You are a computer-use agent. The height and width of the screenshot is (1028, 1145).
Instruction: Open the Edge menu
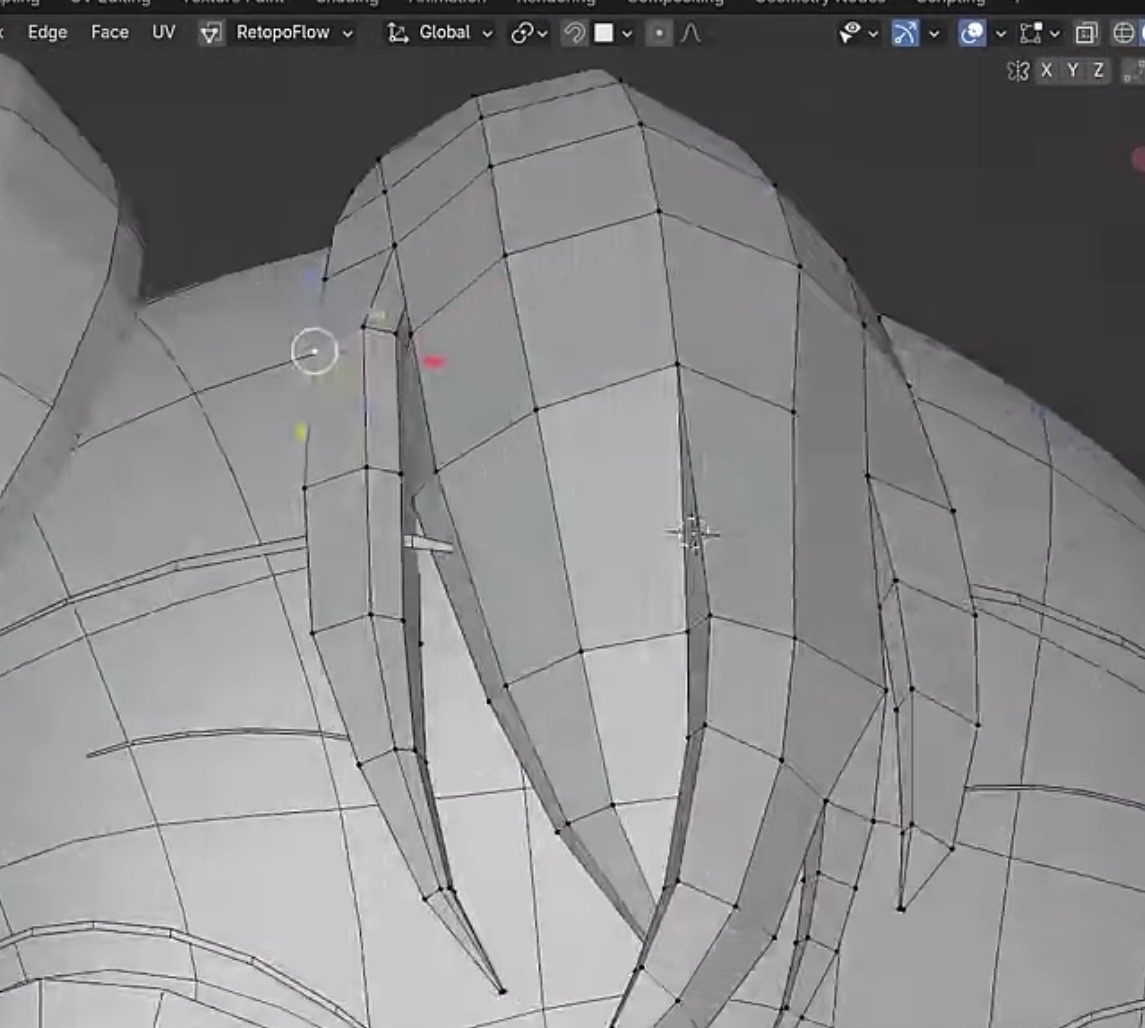[x=47, y=32]
